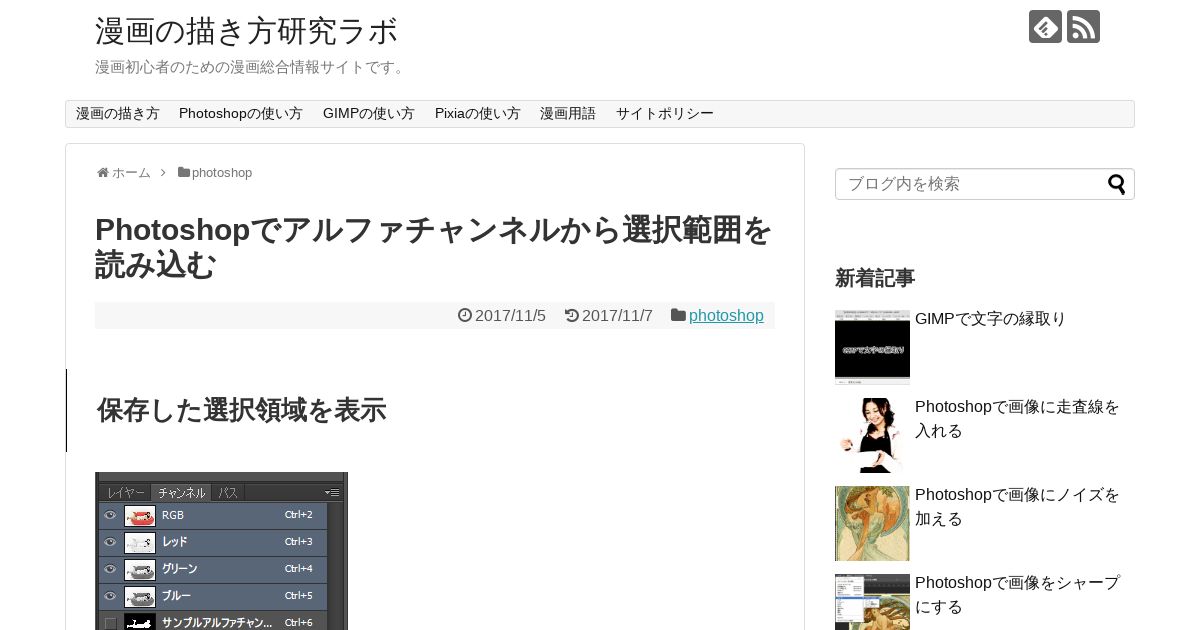Open 漫画用語 menu item

click(x=568, y=114)
